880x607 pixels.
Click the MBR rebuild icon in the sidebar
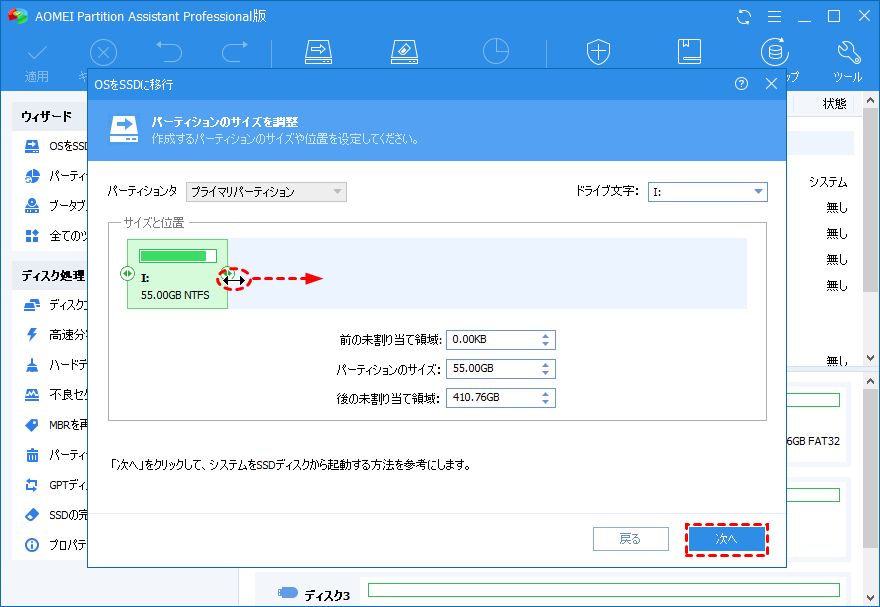32,425
